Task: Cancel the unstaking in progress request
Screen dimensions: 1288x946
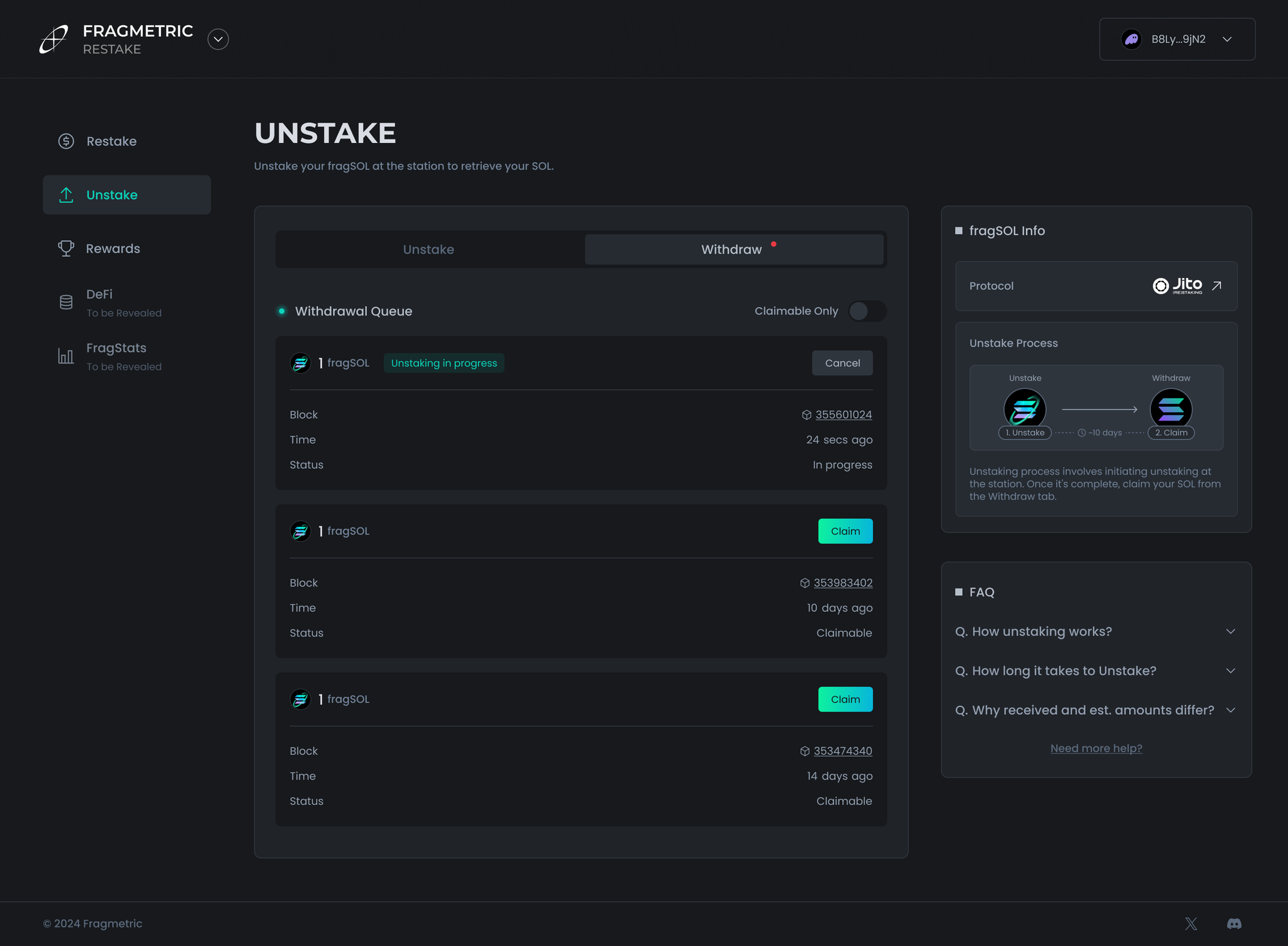Action: 842,363
